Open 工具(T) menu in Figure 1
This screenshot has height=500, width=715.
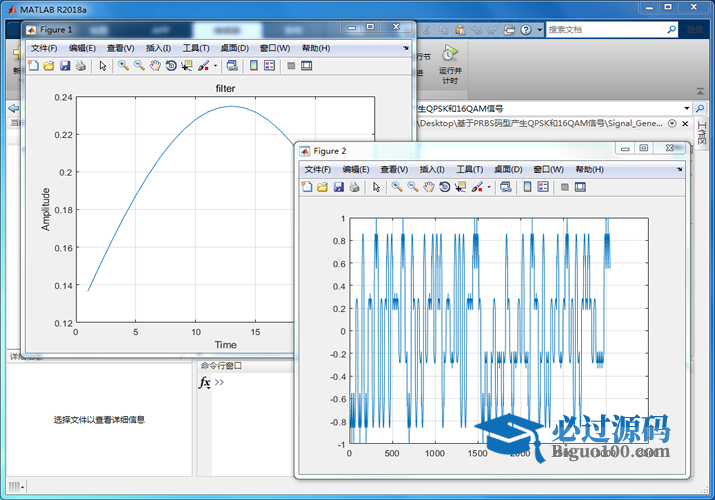[196, 48]
